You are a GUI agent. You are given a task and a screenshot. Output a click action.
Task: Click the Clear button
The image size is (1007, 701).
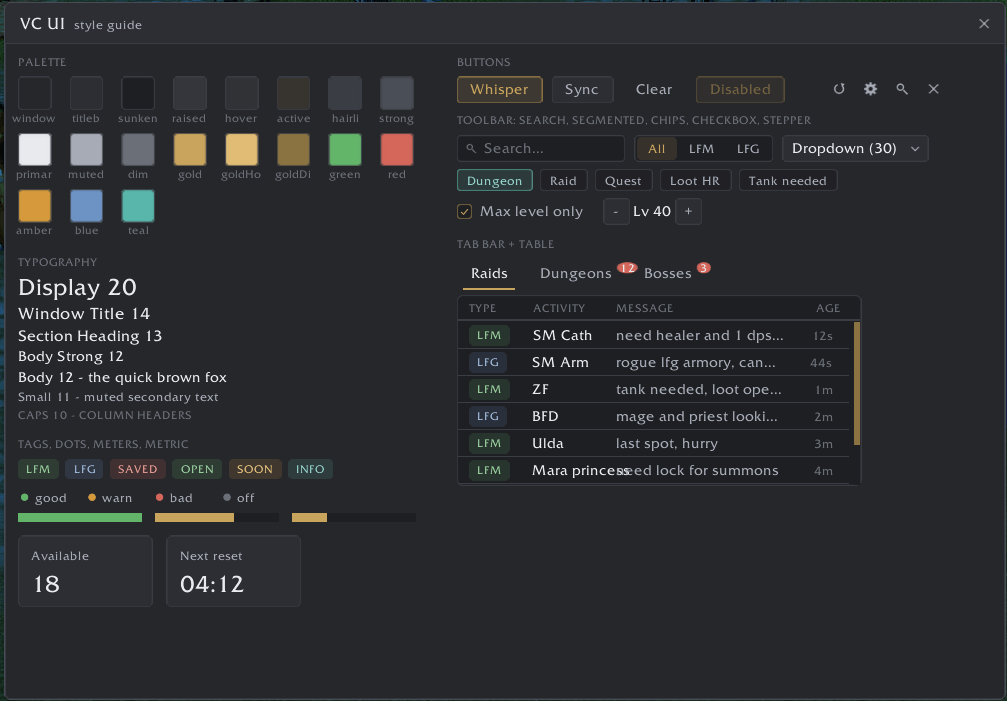click(654, 89)
